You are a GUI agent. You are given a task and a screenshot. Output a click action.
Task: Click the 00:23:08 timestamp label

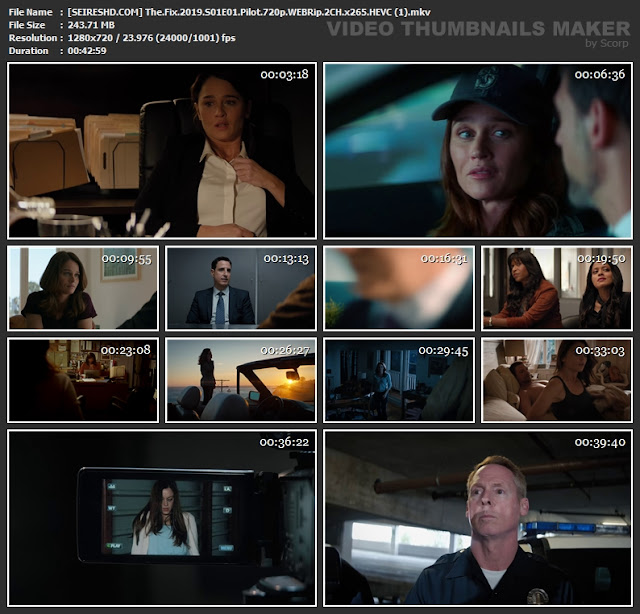[x=126, y=350]
